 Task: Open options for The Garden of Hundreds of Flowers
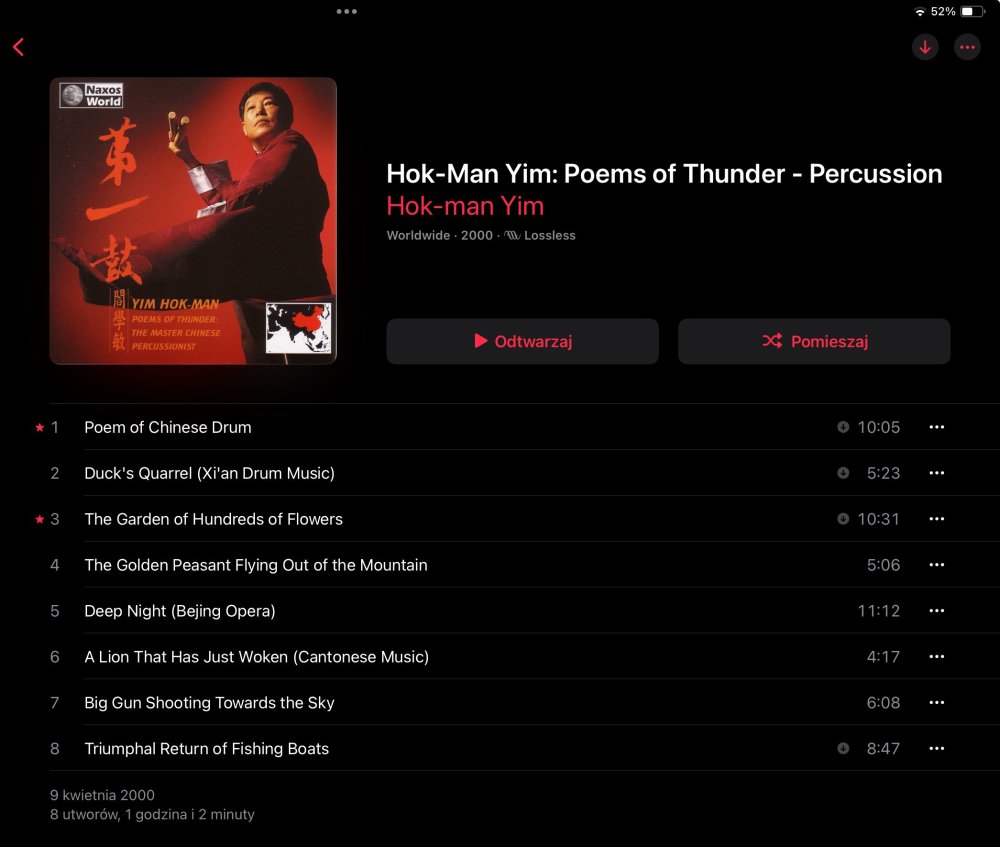(x=936, y=519)
